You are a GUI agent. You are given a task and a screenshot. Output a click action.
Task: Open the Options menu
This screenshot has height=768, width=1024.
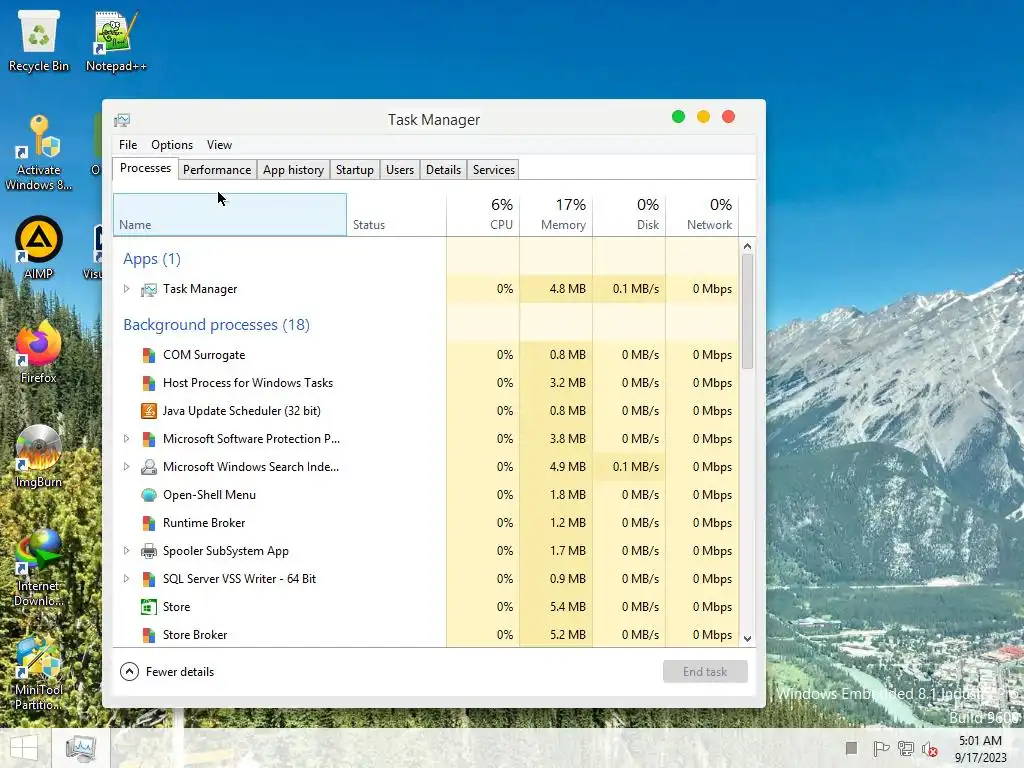[x=172, y=145]
